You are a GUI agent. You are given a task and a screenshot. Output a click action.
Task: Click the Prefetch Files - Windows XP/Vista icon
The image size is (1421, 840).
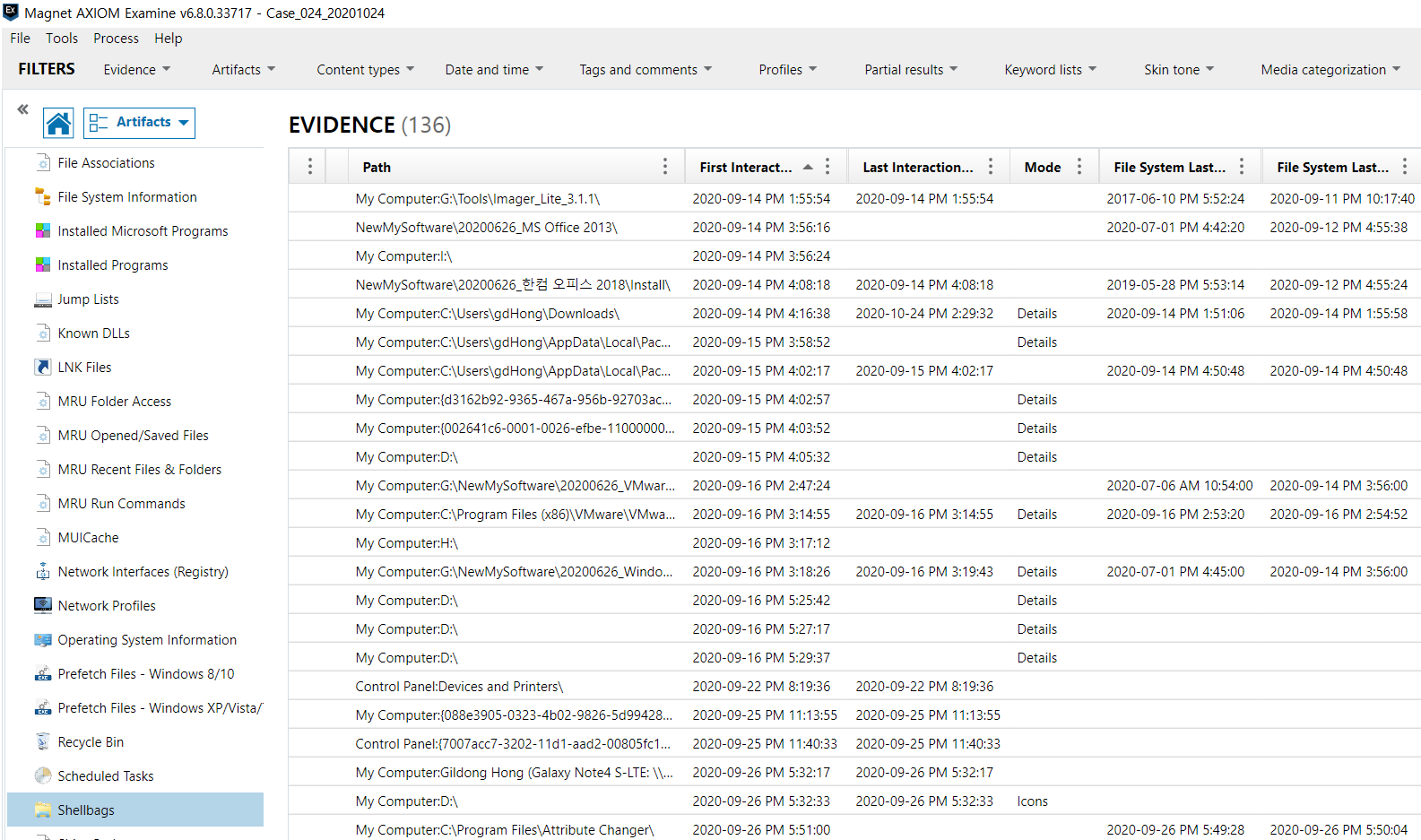43,707
